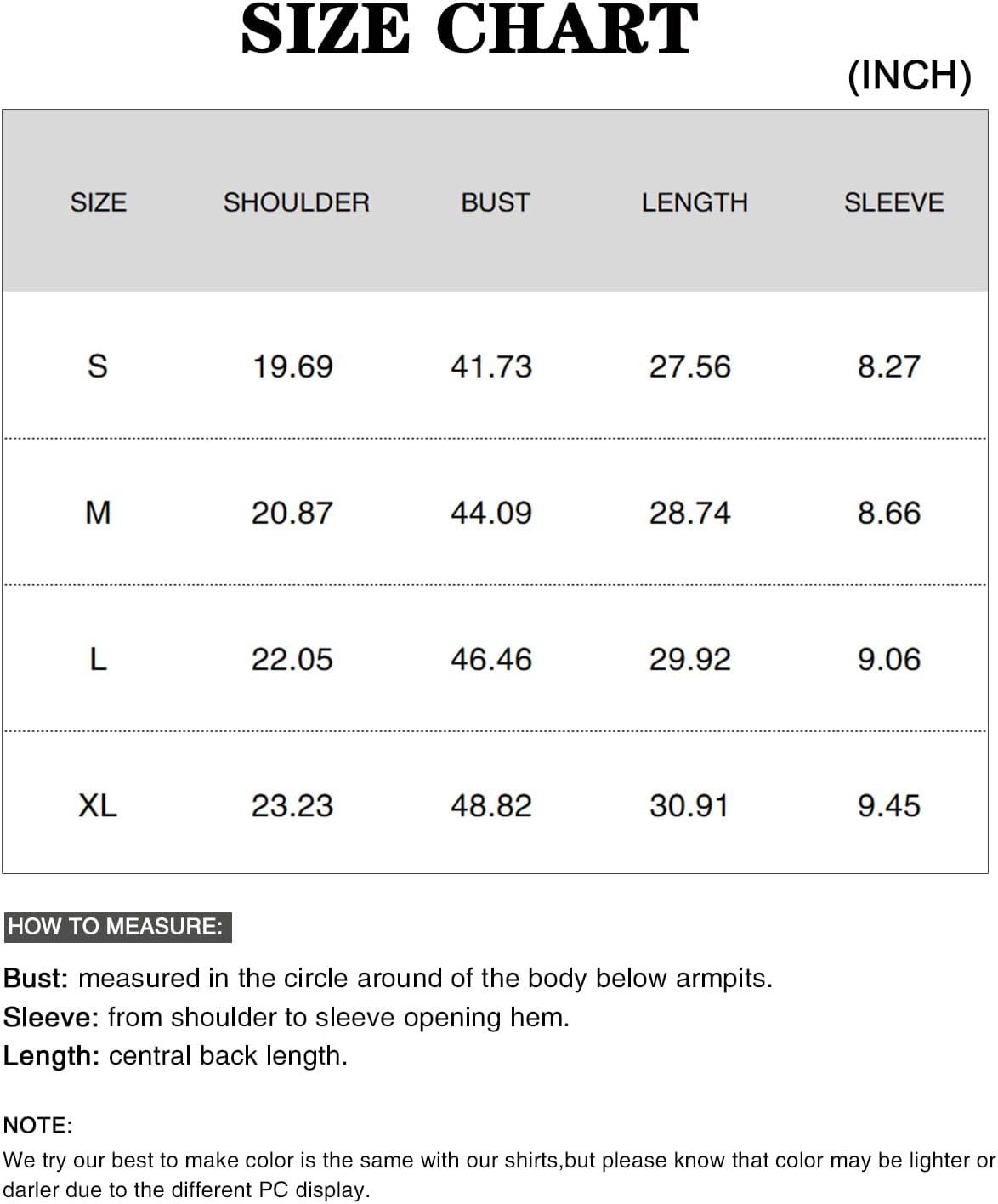Select the SLEEVE column header
Viewport: 998px width, 1204px height.
tap(893, 202)
